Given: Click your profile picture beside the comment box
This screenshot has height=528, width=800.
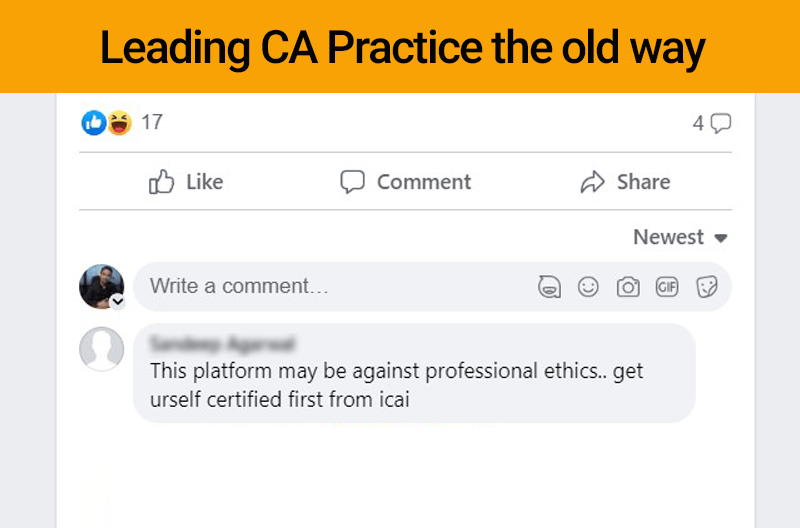Looking at the screenshot, I should (x=100, y=285).
